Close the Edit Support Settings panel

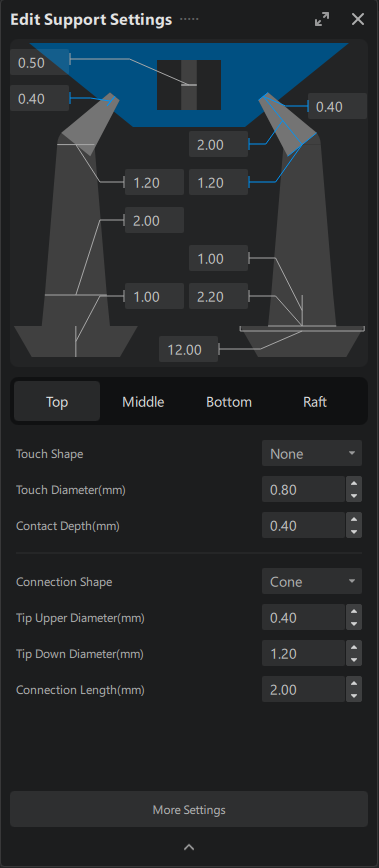[x=358, y=19]
